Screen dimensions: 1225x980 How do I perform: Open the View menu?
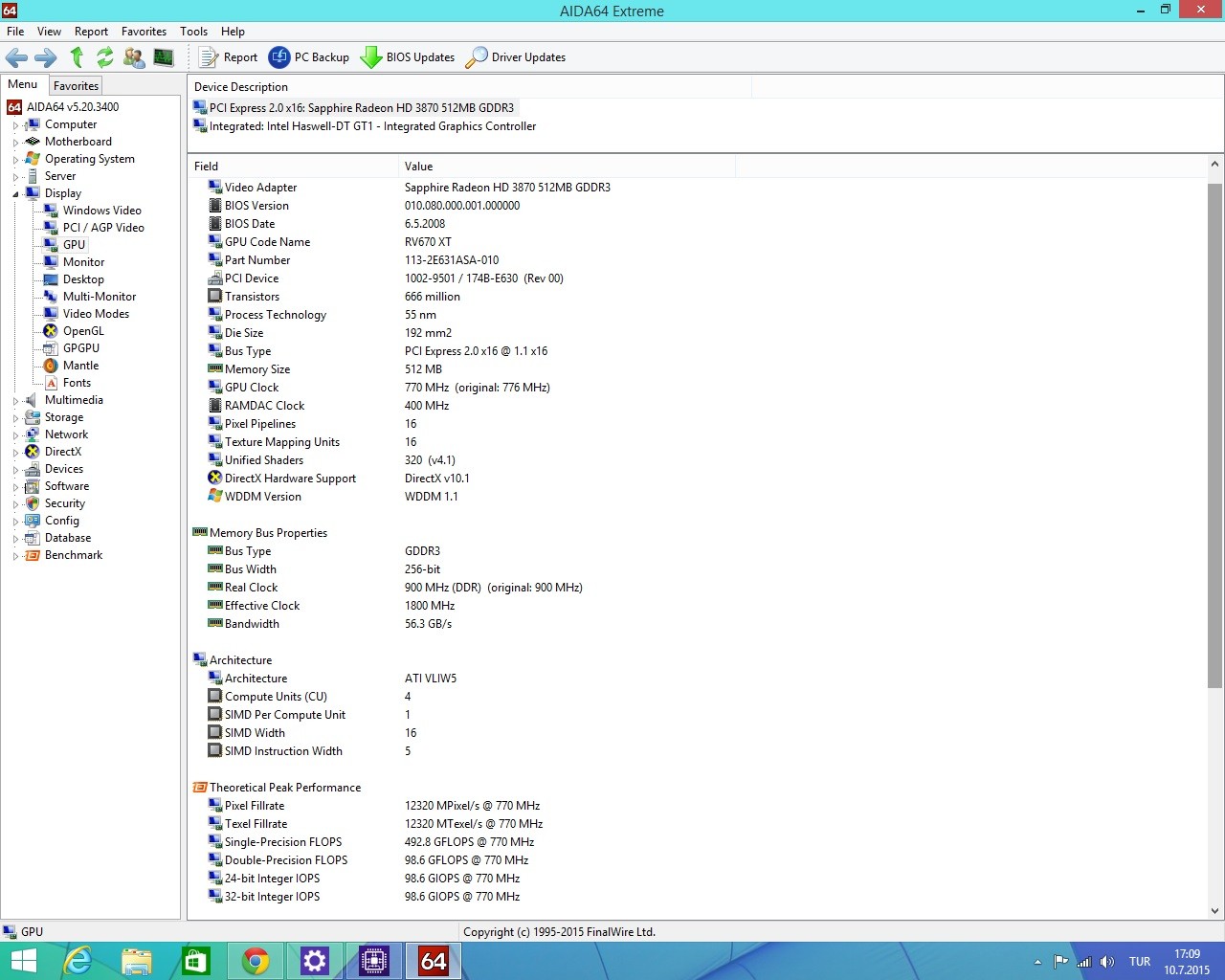(x=49, y=32)
